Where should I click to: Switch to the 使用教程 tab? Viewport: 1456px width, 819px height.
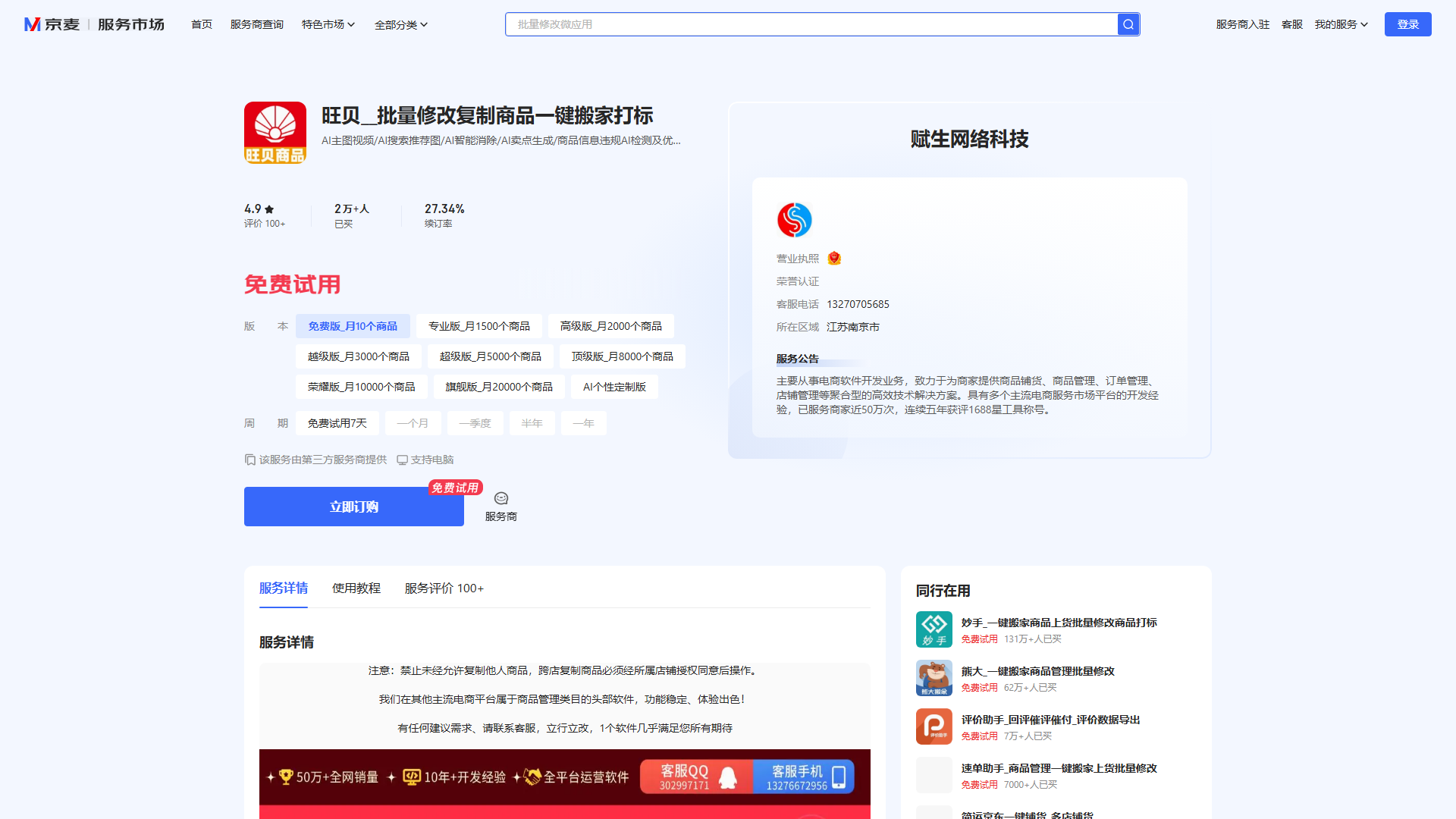coord(356,588)
